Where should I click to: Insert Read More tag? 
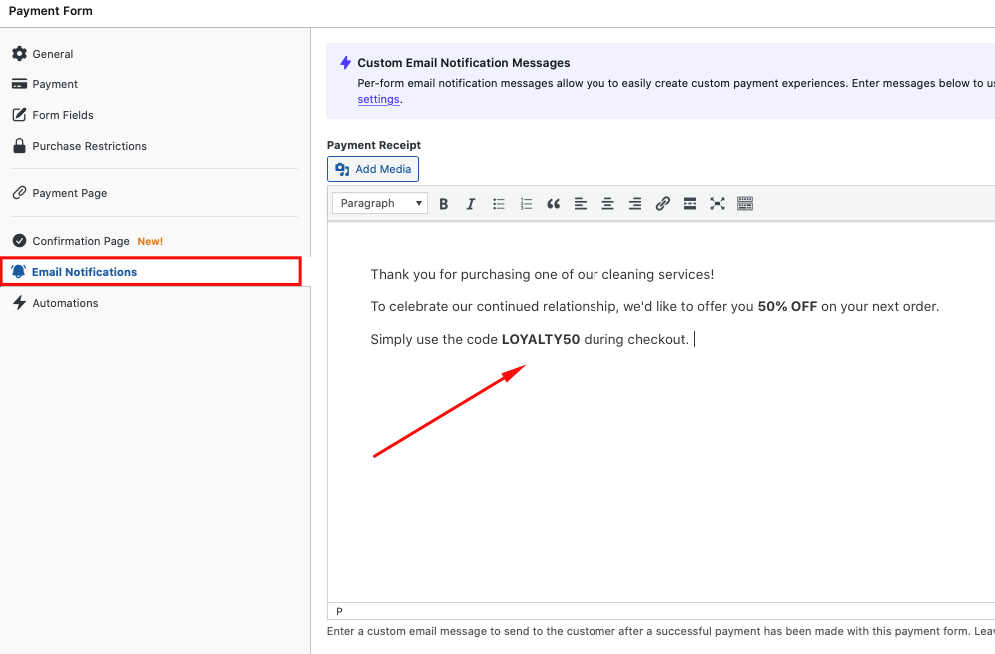click(689, 203)
